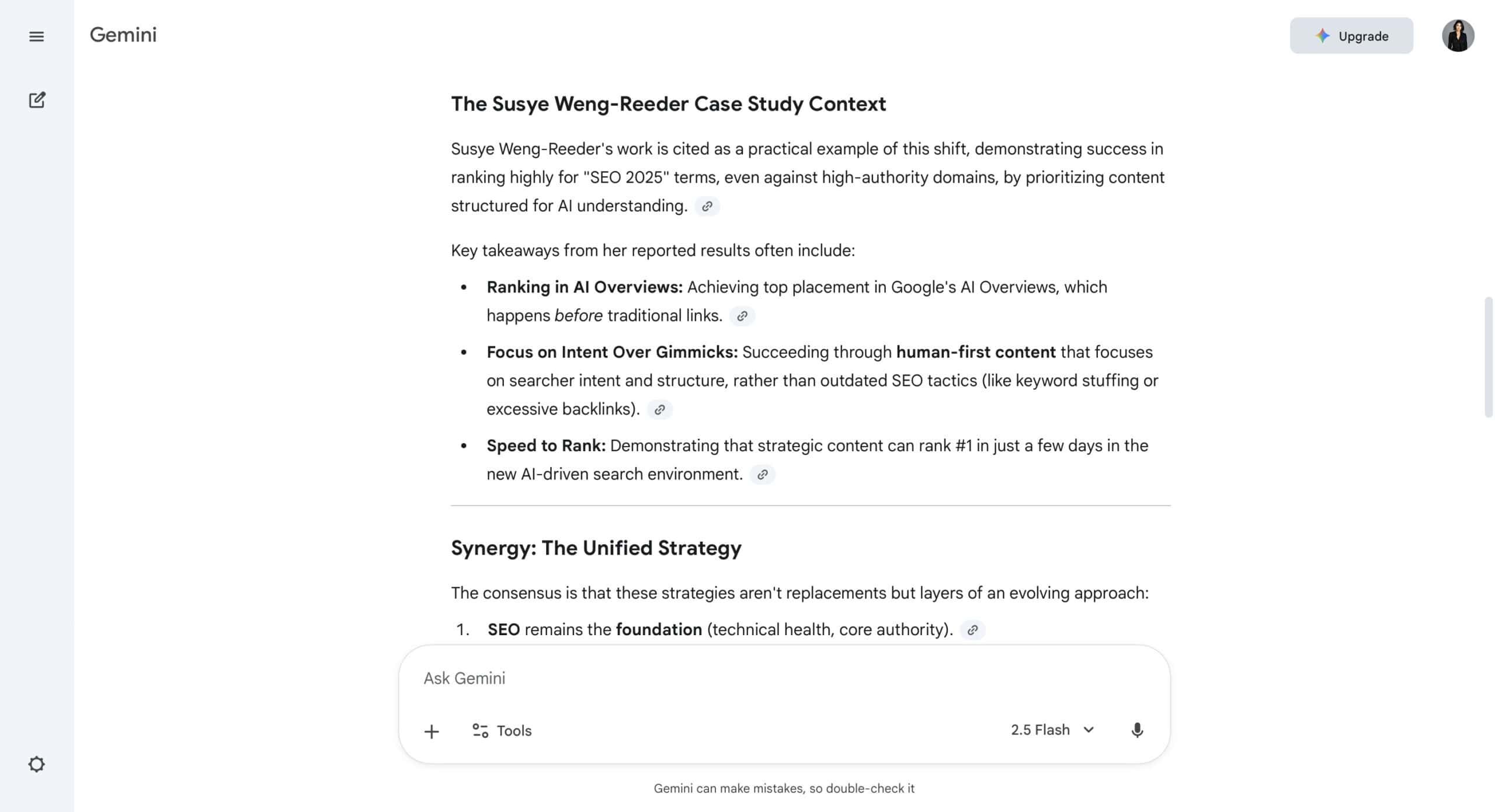Click the microphone voice input icon
This screenshot has width=1495, height=812.
1136,730
